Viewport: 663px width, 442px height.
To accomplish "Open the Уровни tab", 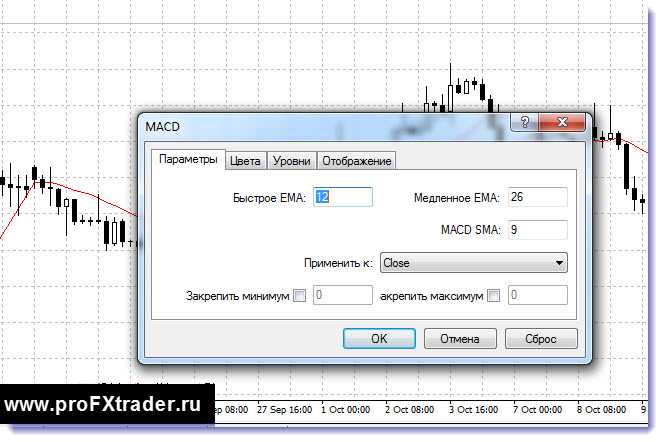I will tap(291, 161).
